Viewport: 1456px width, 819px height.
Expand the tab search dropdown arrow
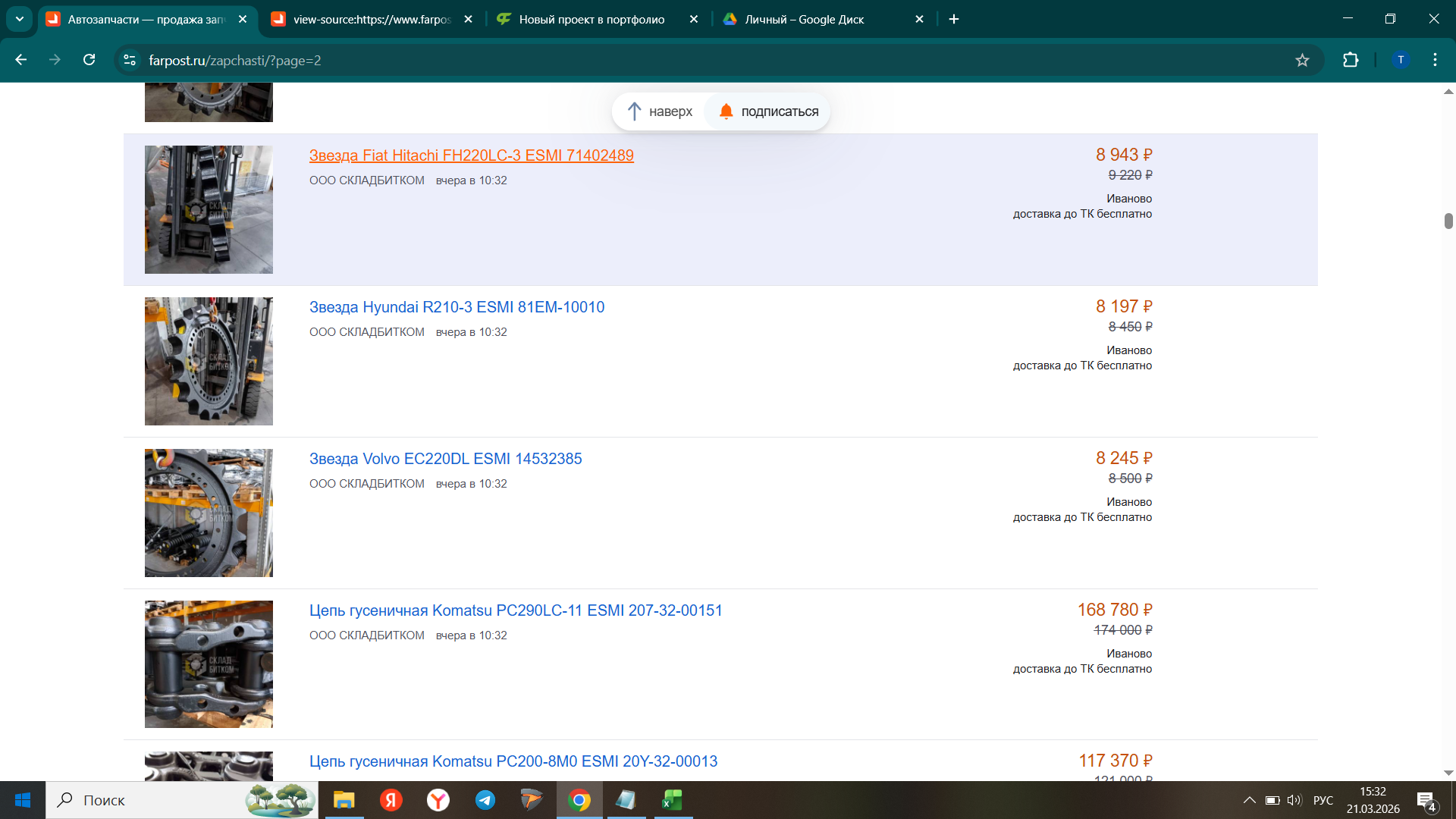(x=20, y=19)
